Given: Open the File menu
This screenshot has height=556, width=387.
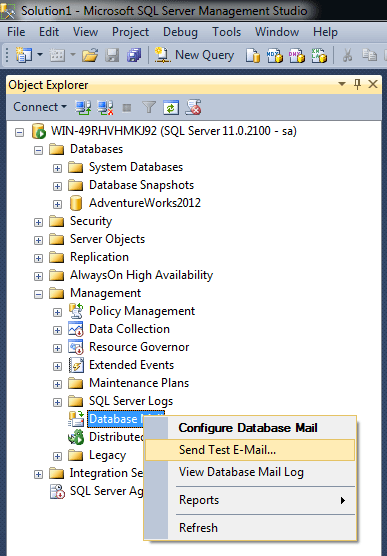Looking at the screenshot, I should pyautogui.click(x=16, y=32).
